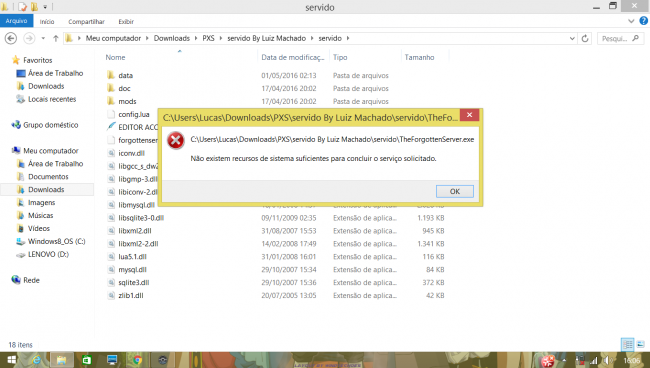Select PXS in the address bar breadcrumb
650x368 pixels.
tap(208, 38)
